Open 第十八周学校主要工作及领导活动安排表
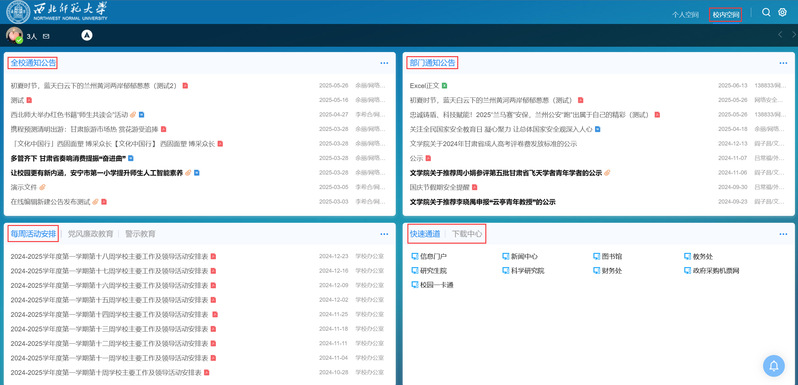 point(109,256)
